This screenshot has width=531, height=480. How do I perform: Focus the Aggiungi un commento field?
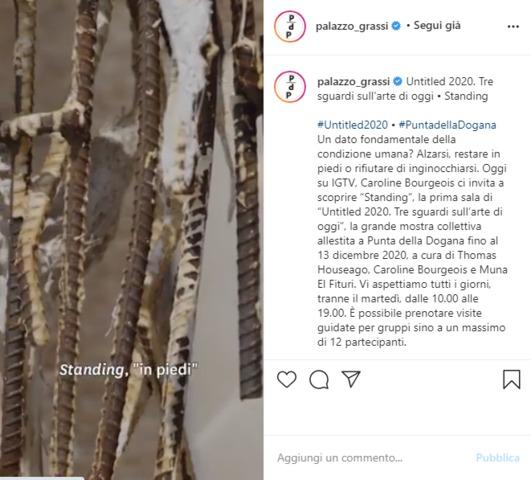point(373,458)
